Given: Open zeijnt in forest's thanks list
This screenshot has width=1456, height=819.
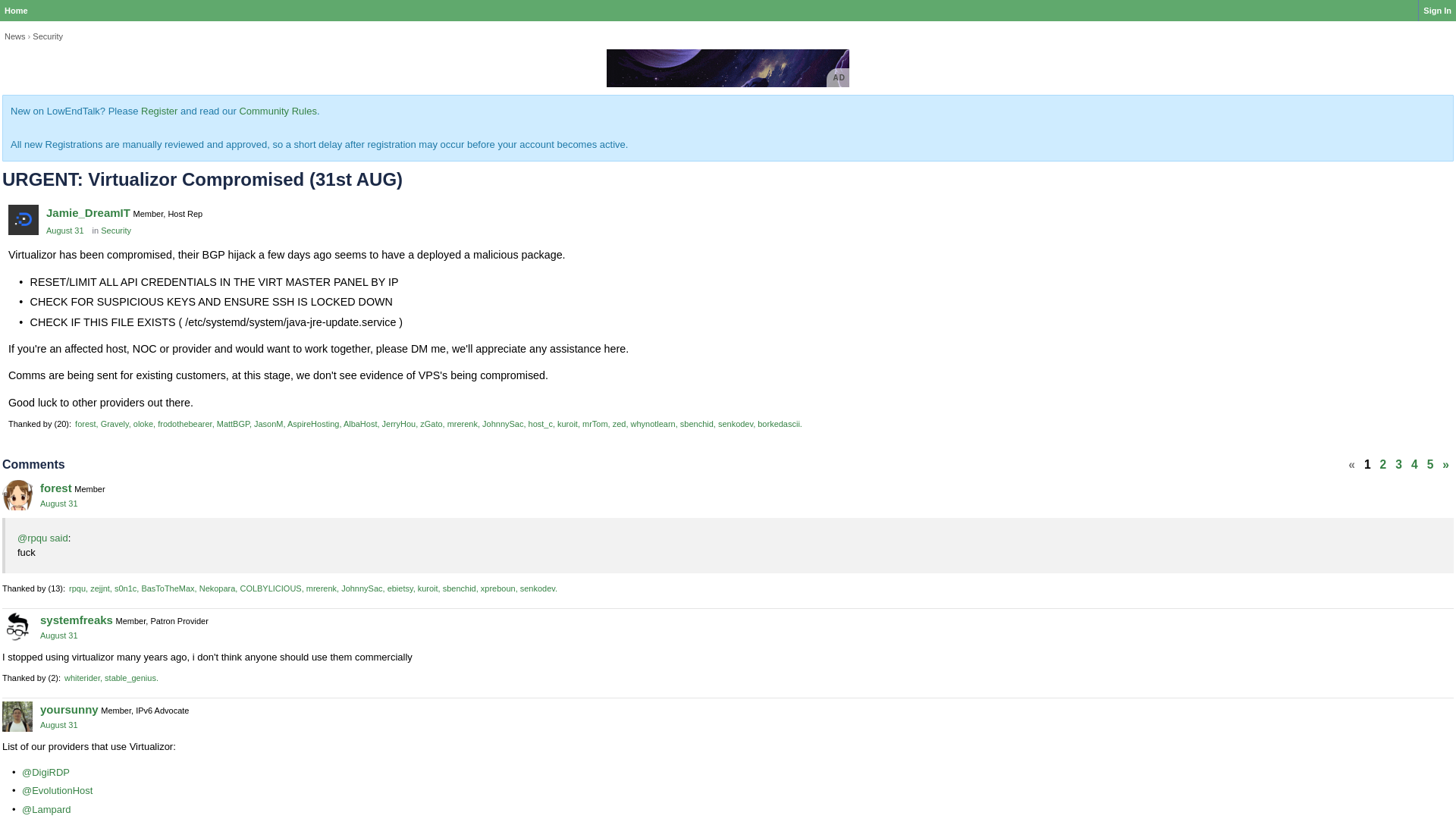Looking at the screenshot, I should point(100,588).
